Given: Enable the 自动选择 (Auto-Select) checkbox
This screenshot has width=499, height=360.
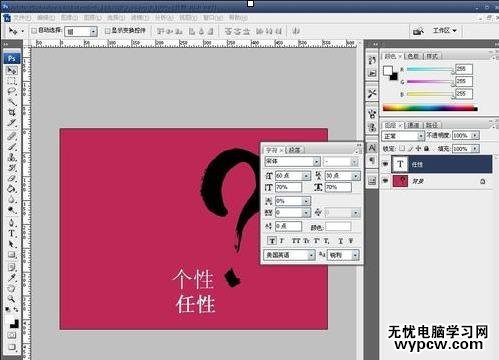Looking at the screenshot, I should coord(34,31).
